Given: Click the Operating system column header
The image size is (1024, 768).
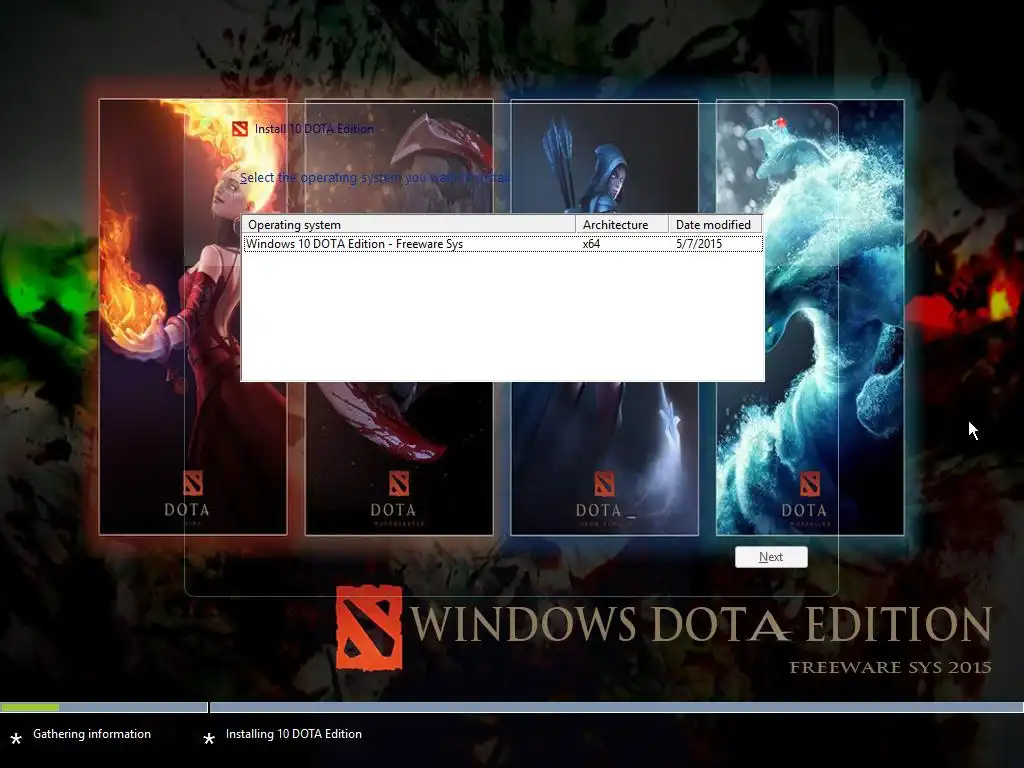Looking at the screenshot, I should pos(409,225).
